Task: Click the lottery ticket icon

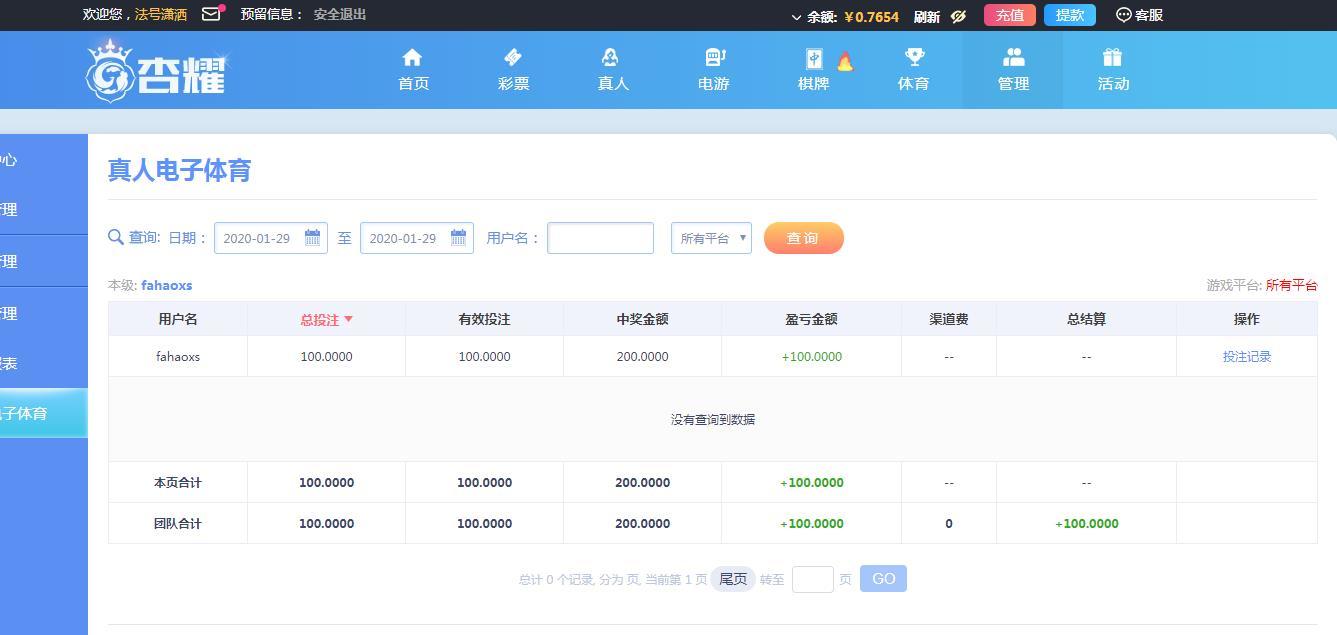Action: click(513, 57)
